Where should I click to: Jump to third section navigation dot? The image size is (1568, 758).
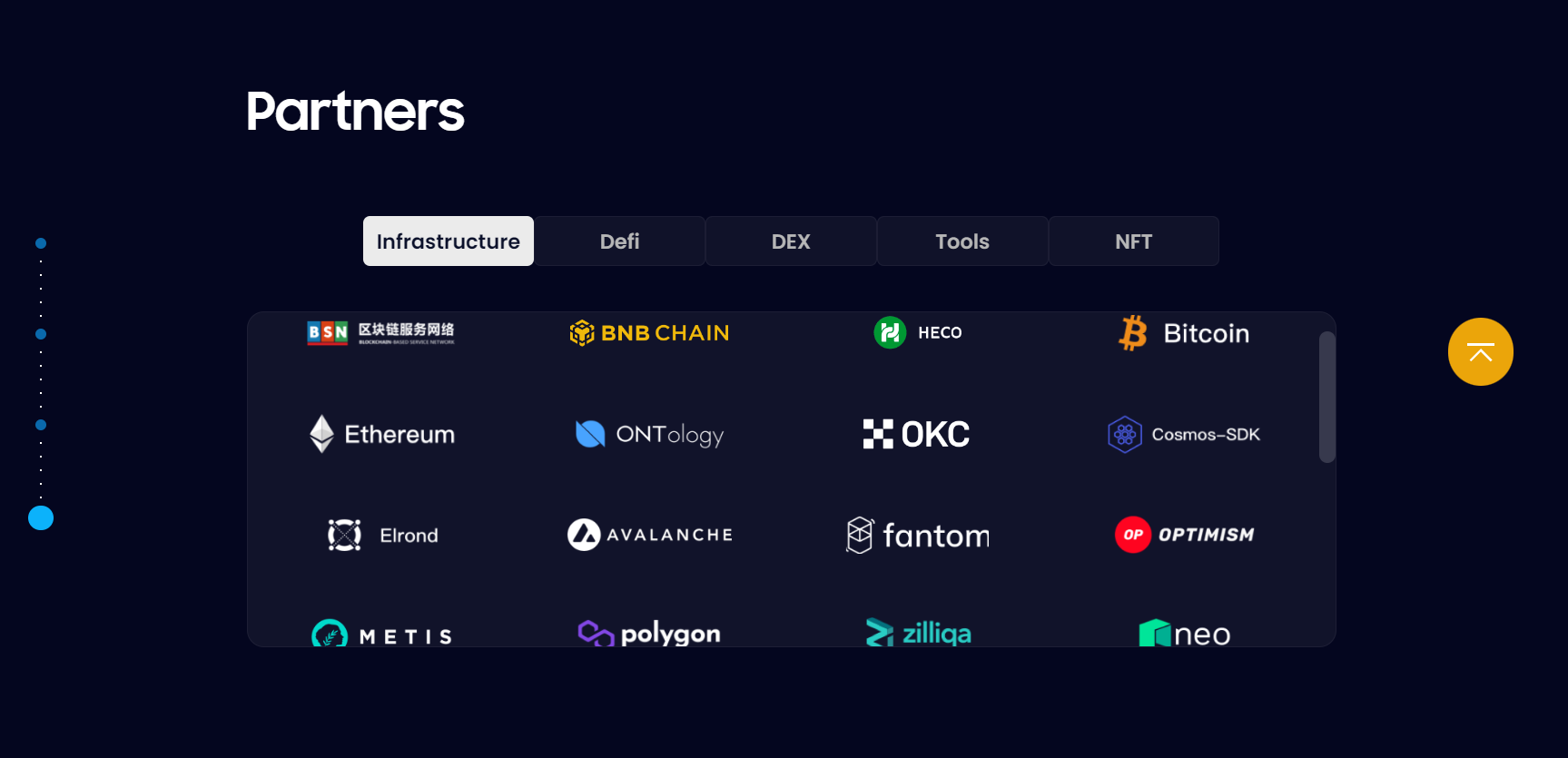[x=41, y=425]
